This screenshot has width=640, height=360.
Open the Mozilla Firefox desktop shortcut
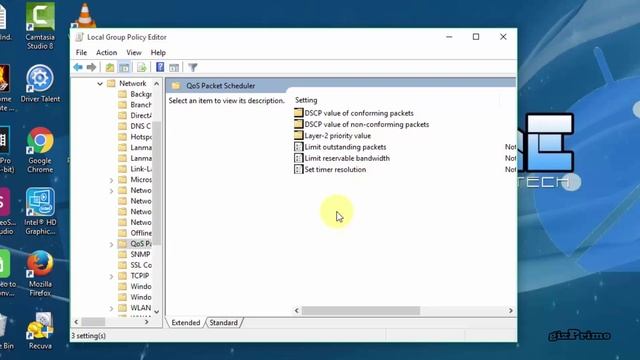point(40,273)
